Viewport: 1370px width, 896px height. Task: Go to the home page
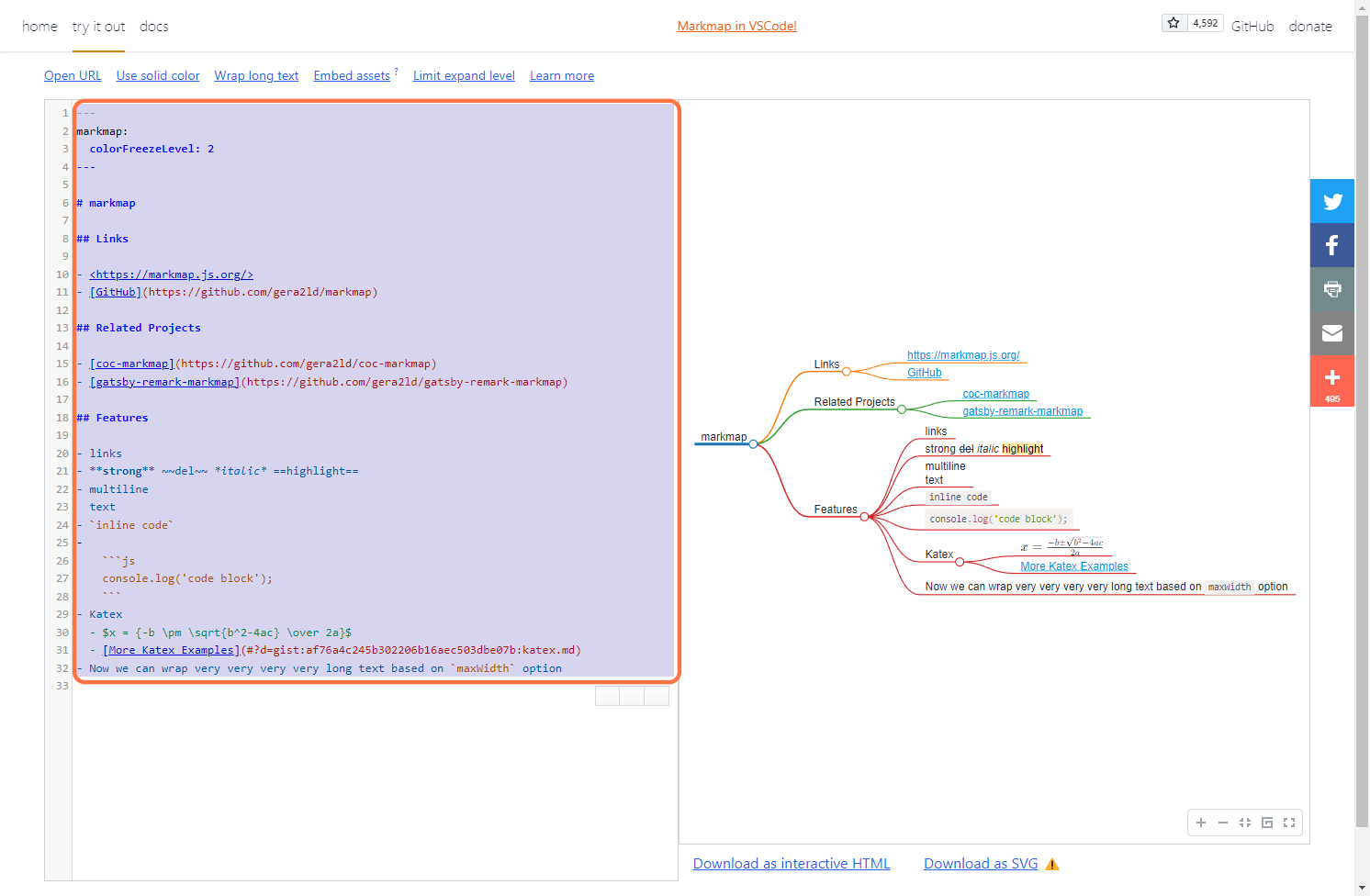click(x=39, y=27)
